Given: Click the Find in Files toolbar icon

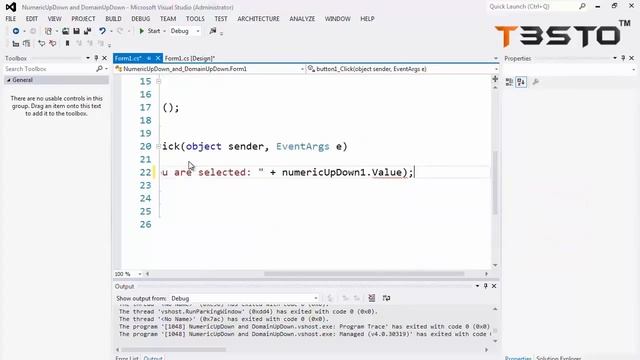Looking at the screenshot, I should 213,31.
